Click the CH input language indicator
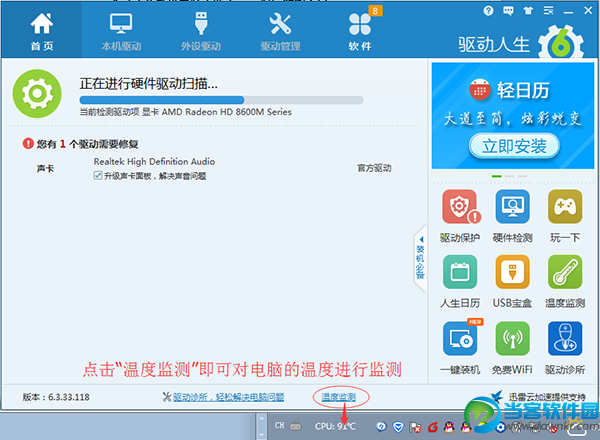 tap(279, 425)
